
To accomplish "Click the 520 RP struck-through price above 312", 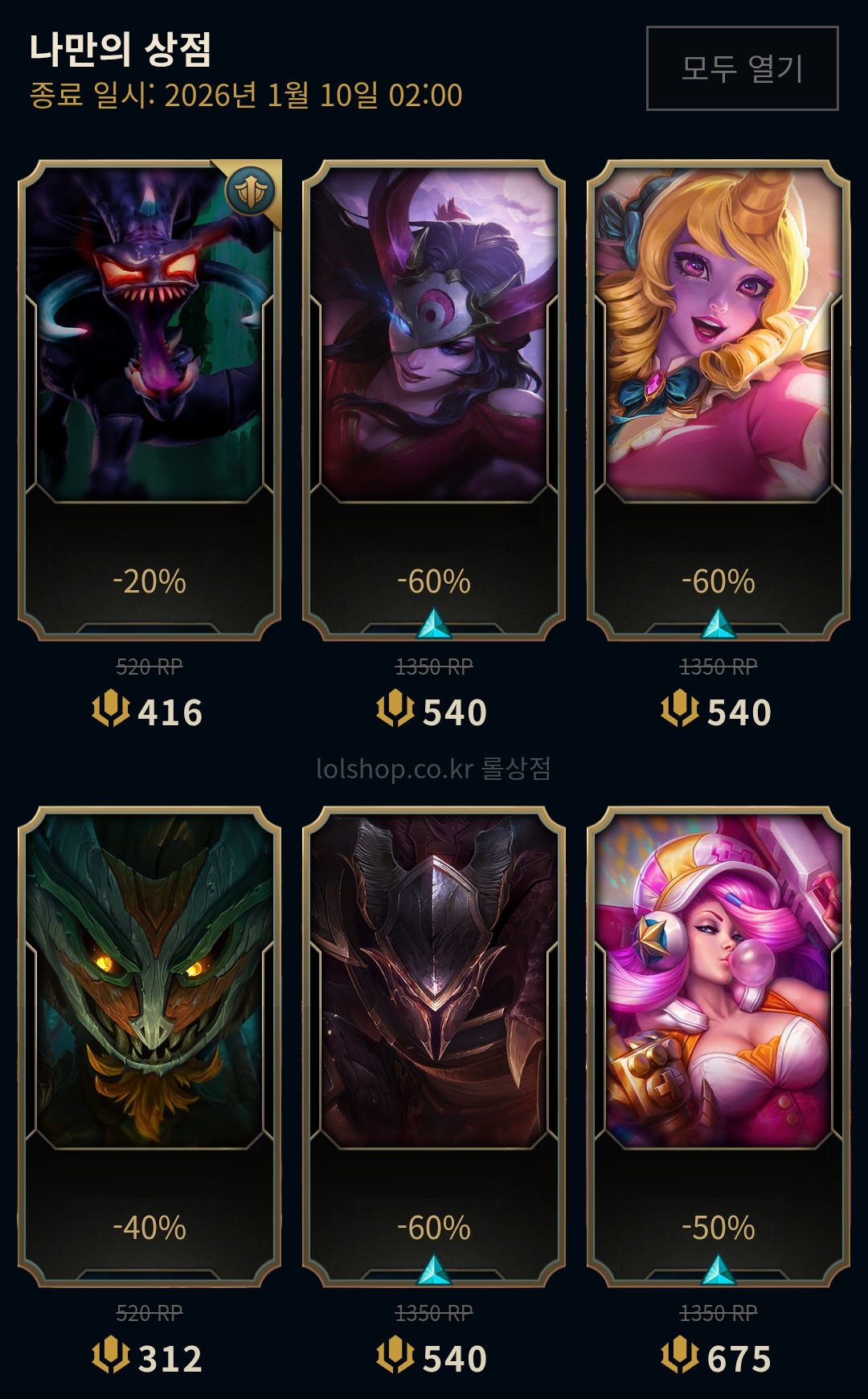I will (x=149, y=1313).
